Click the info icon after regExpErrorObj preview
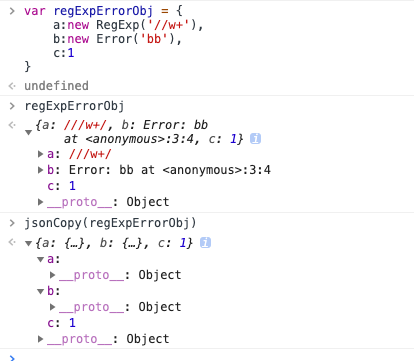This screenshot has height=361, width=414. (255, 138)
